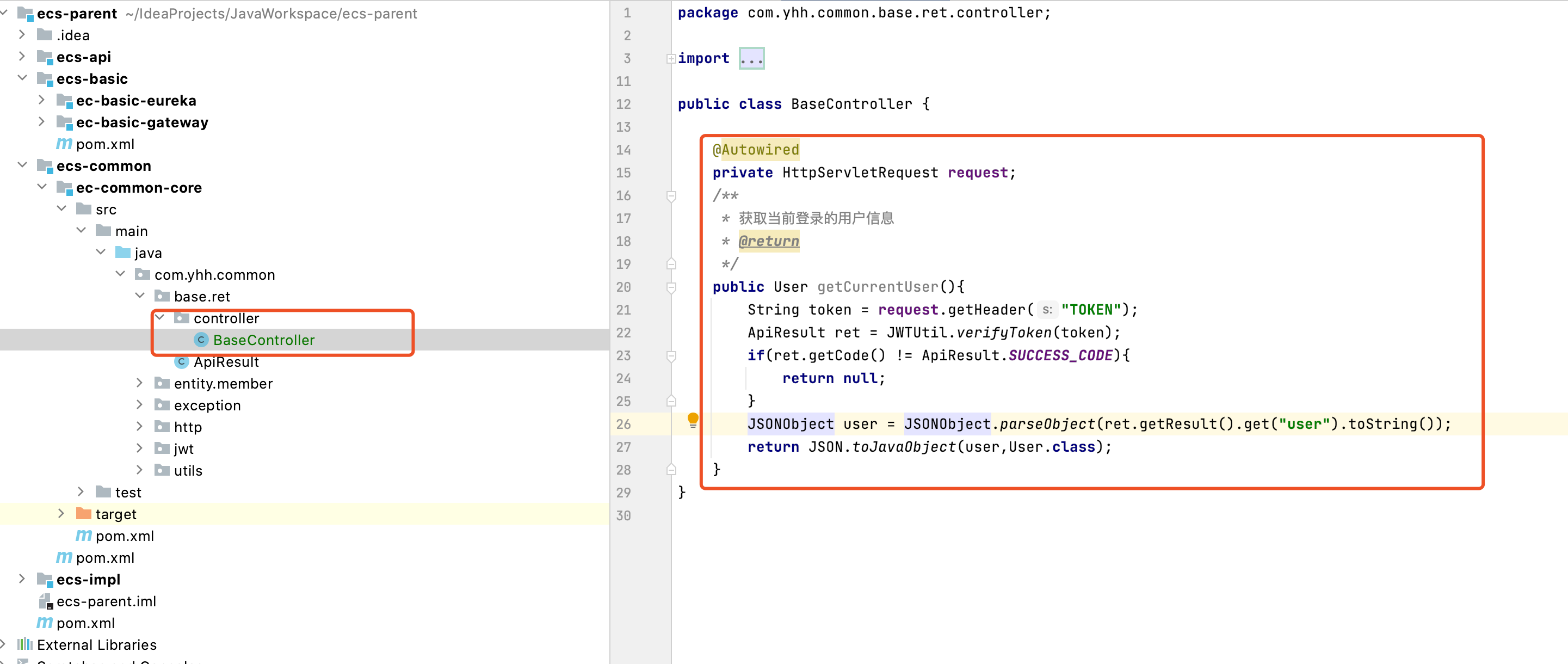Screen dimensions: 1568x664
Task: Click the folded import ellipsis placeholder
Action: (751, 59)
